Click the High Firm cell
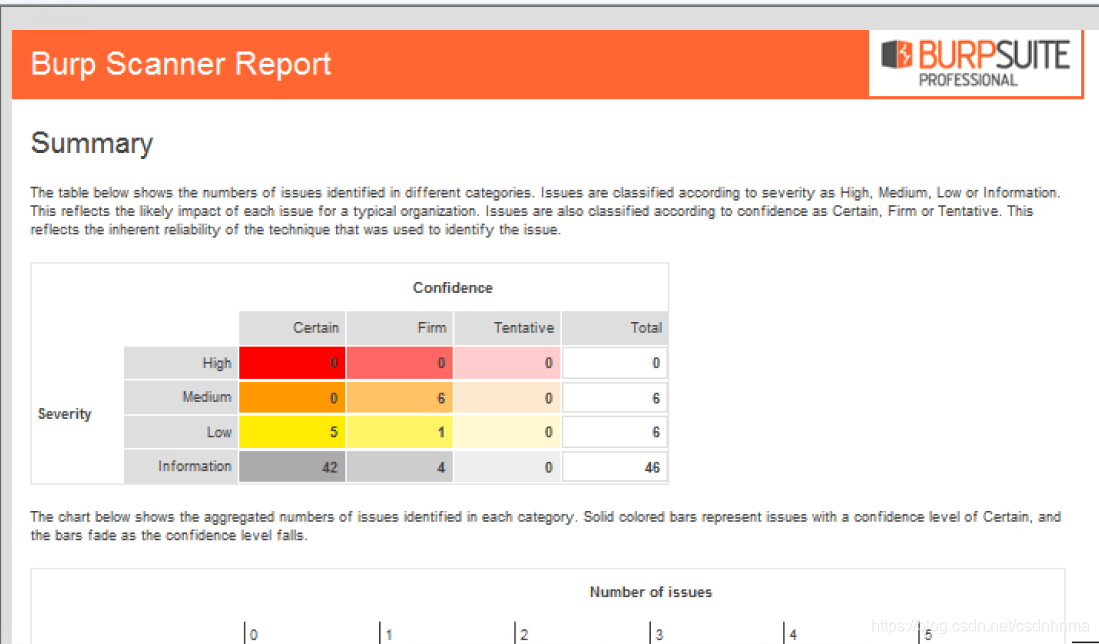Viewport: 1099px width, 644px height. coord(400,363)
